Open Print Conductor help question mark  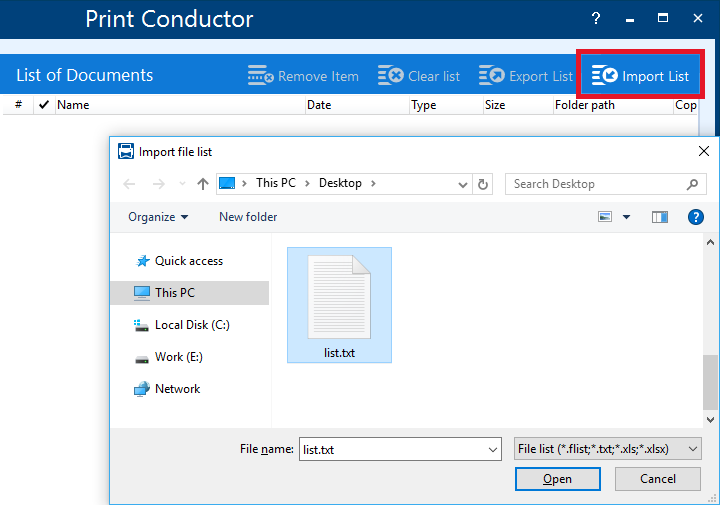tap(596, 18)
